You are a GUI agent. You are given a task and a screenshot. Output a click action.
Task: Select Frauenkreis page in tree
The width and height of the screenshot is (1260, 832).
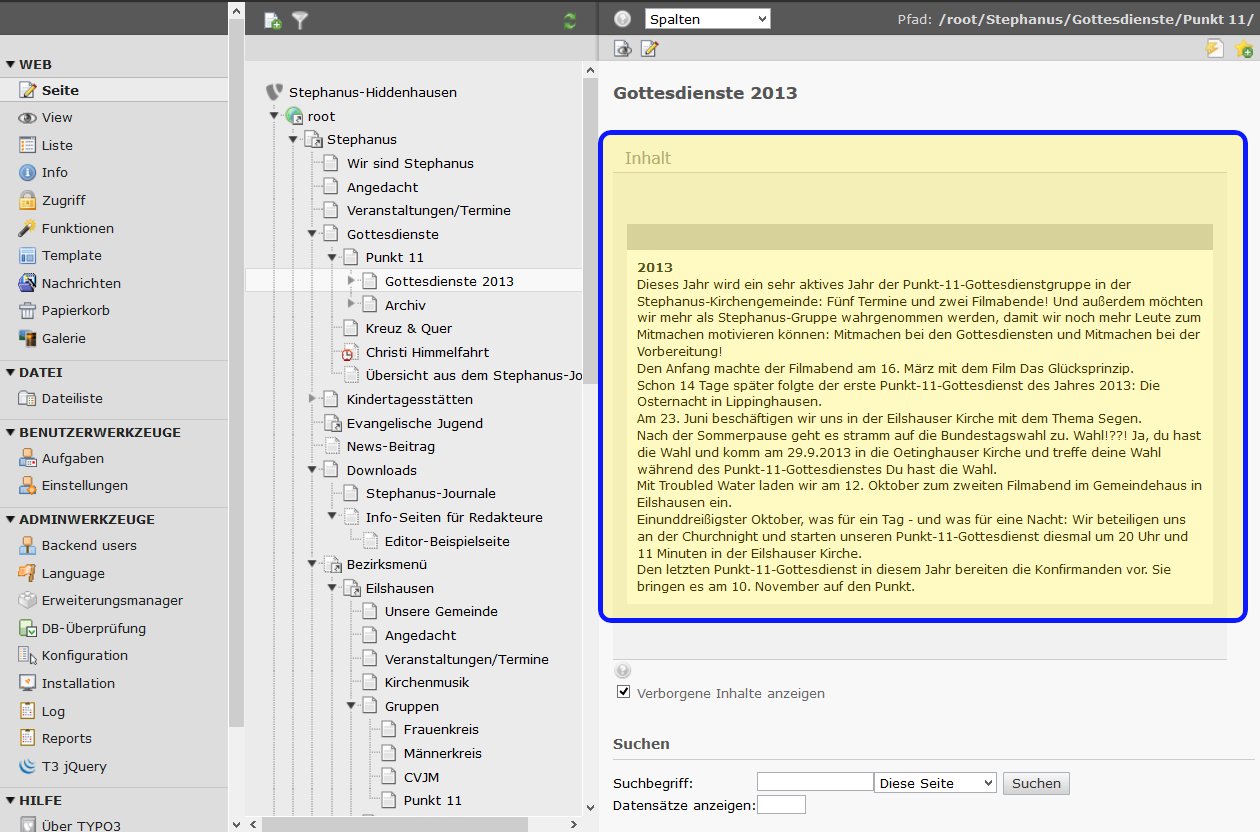click(x=441, y=729)
